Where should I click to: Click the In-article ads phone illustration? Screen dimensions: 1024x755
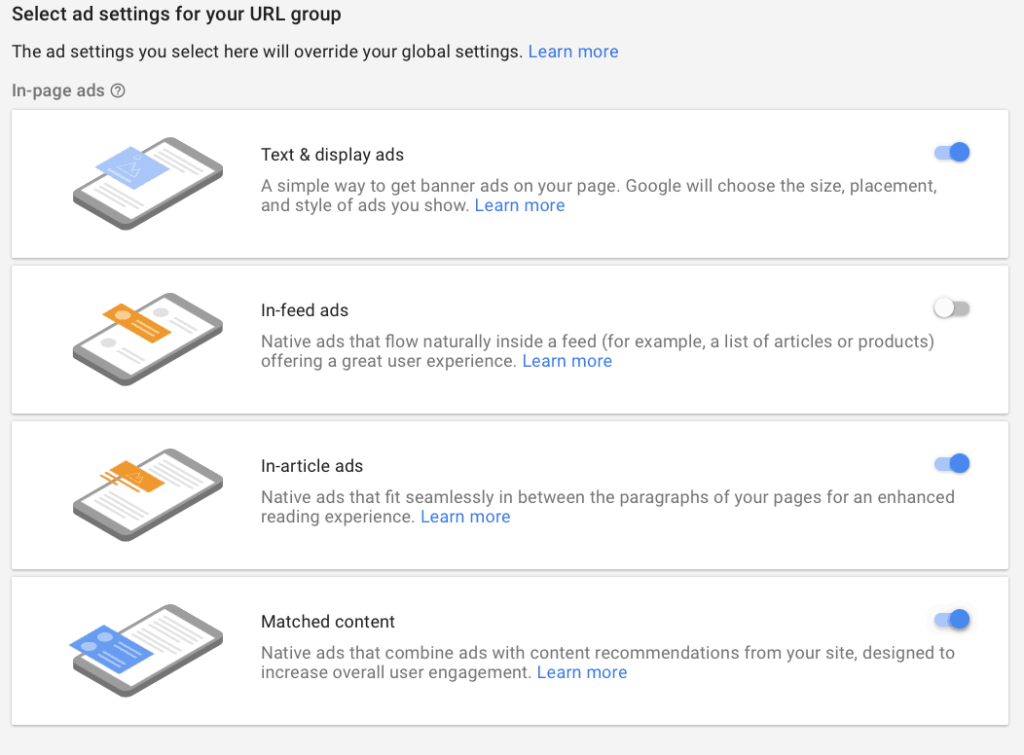(147, 495)
